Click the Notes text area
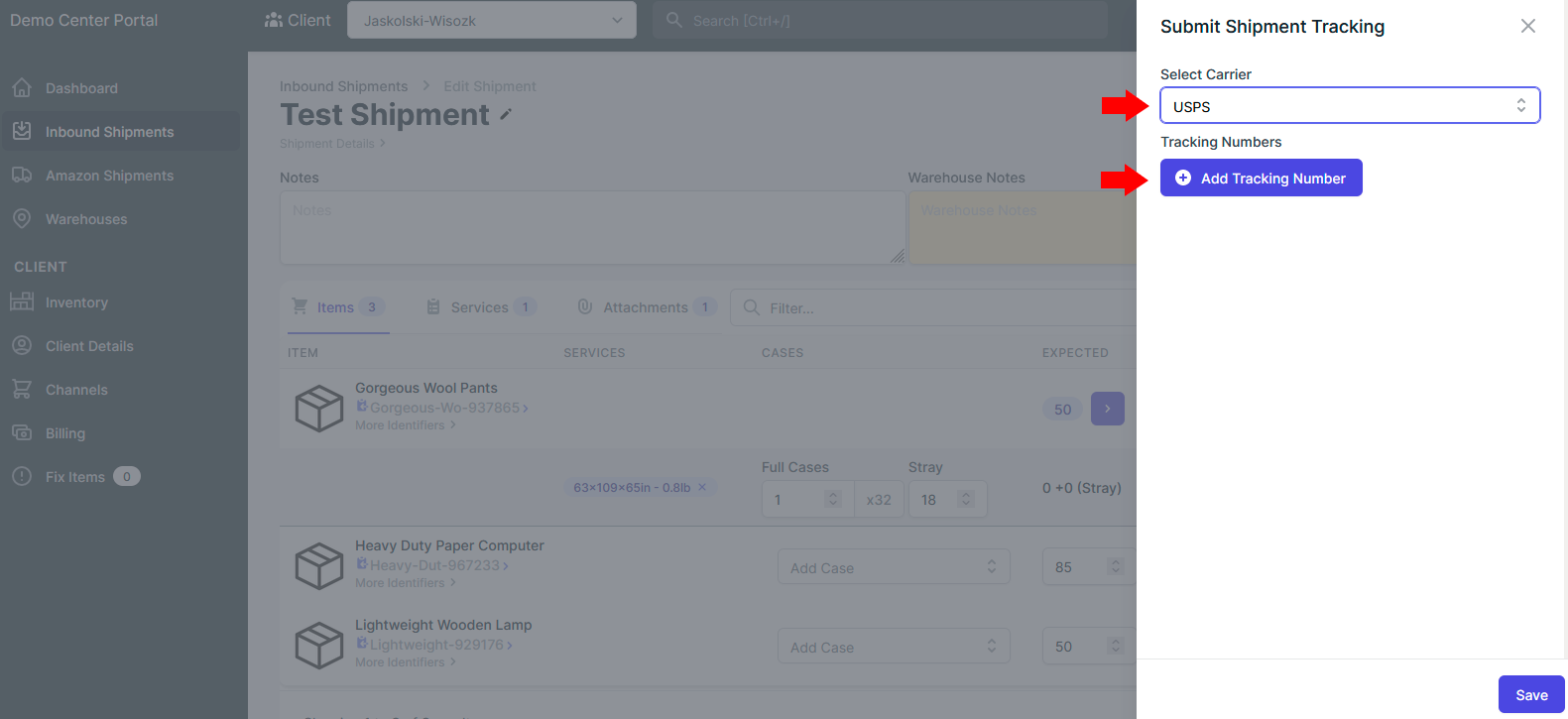The width and height of the screenshot is (1568, 719). 592,228
